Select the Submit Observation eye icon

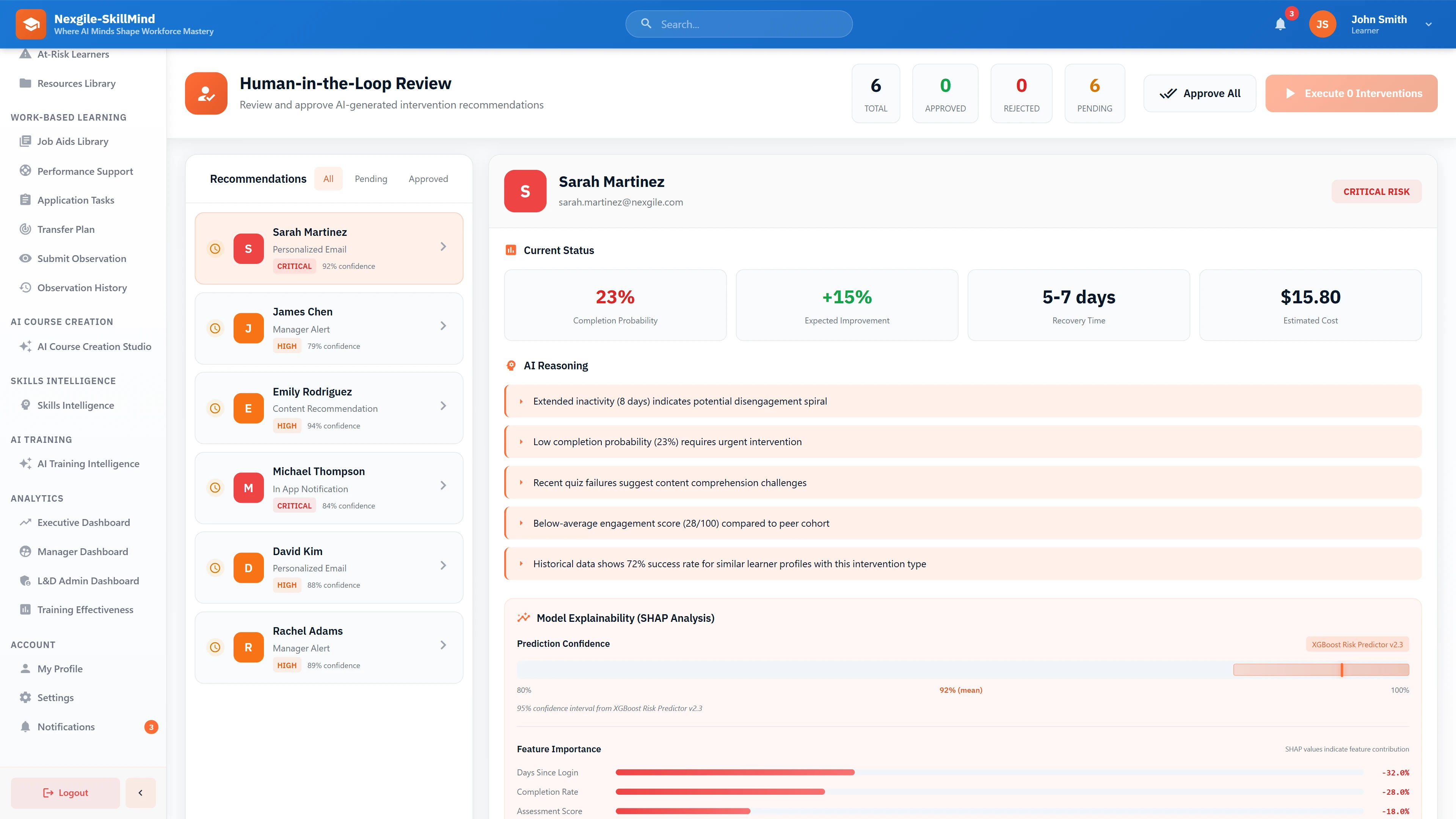point(25,258)
